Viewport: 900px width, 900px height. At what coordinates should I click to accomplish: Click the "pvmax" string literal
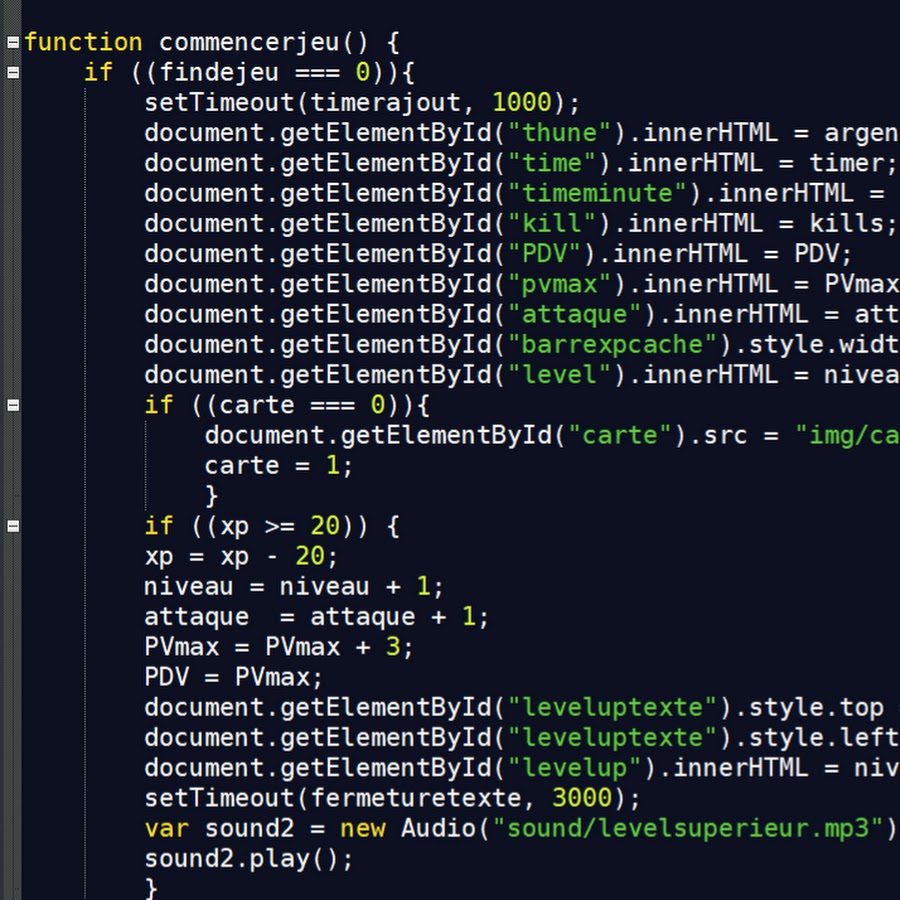[559, 285]
